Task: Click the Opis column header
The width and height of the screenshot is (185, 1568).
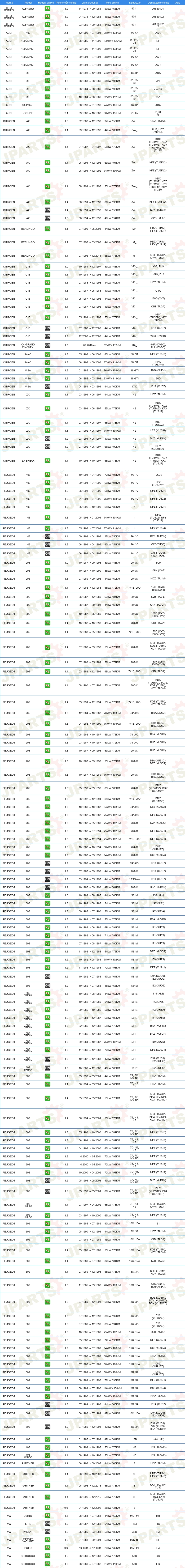Action: pos(178,2)
